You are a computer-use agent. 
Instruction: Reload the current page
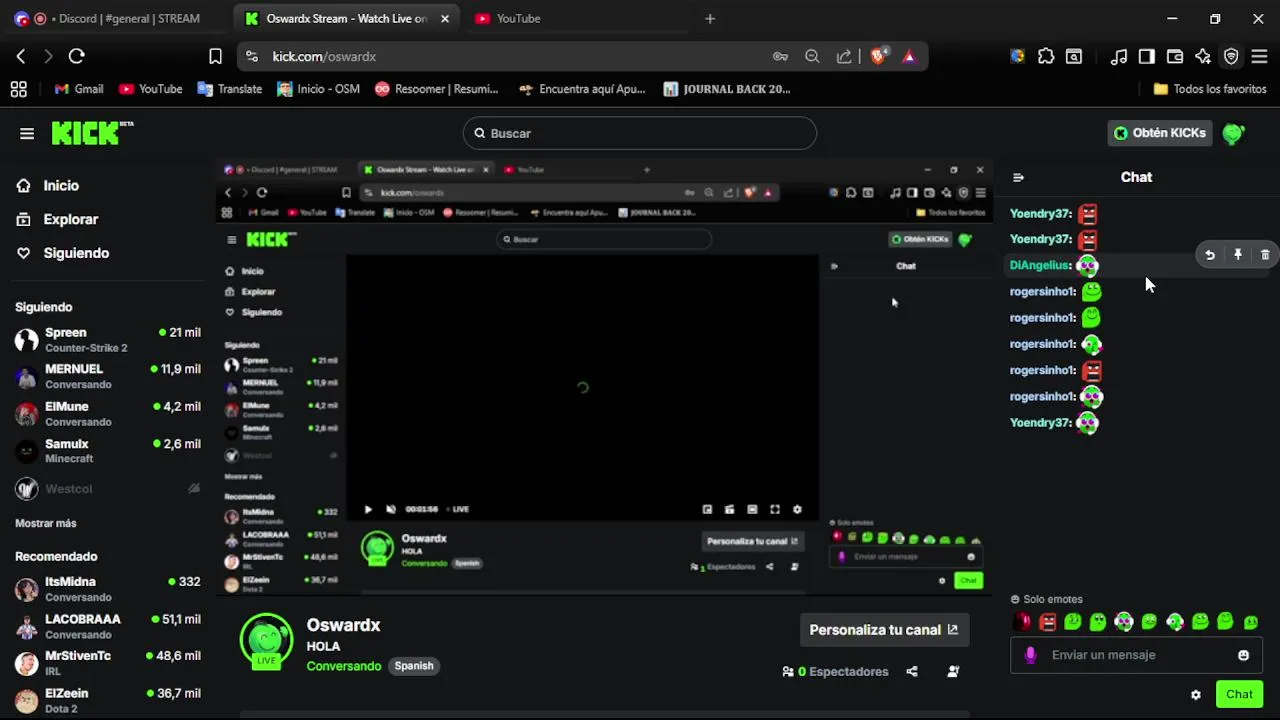(x=76, y=57)
